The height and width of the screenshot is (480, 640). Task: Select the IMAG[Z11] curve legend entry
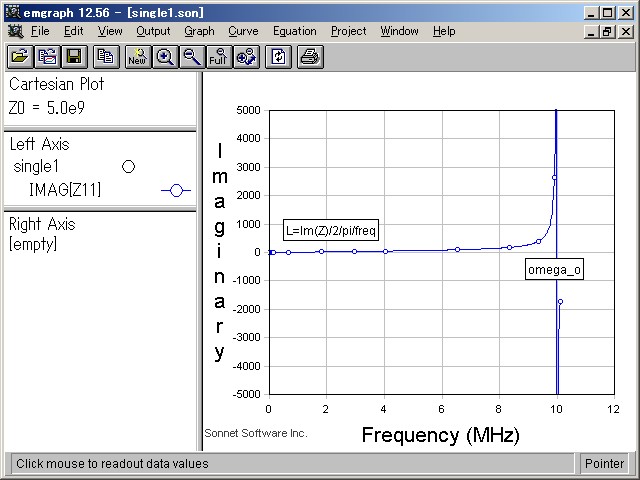(x=65, y=190)
